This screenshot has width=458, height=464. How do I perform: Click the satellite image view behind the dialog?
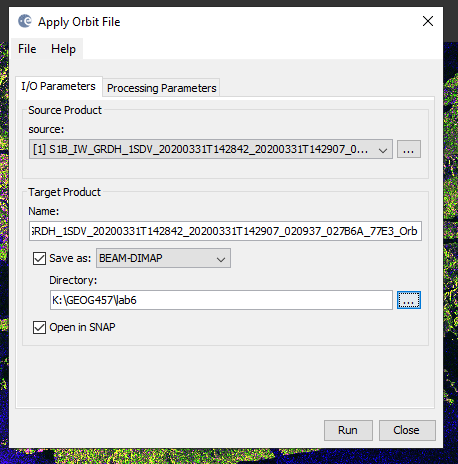tap(451, 233)
